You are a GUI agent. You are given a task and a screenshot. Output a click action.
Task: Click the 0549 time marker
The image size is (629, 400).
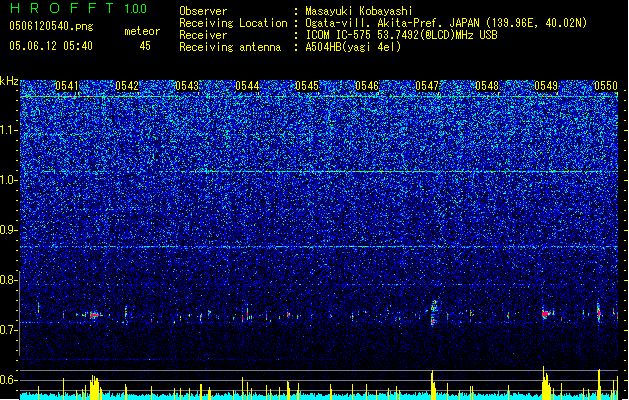pos(546,86)
